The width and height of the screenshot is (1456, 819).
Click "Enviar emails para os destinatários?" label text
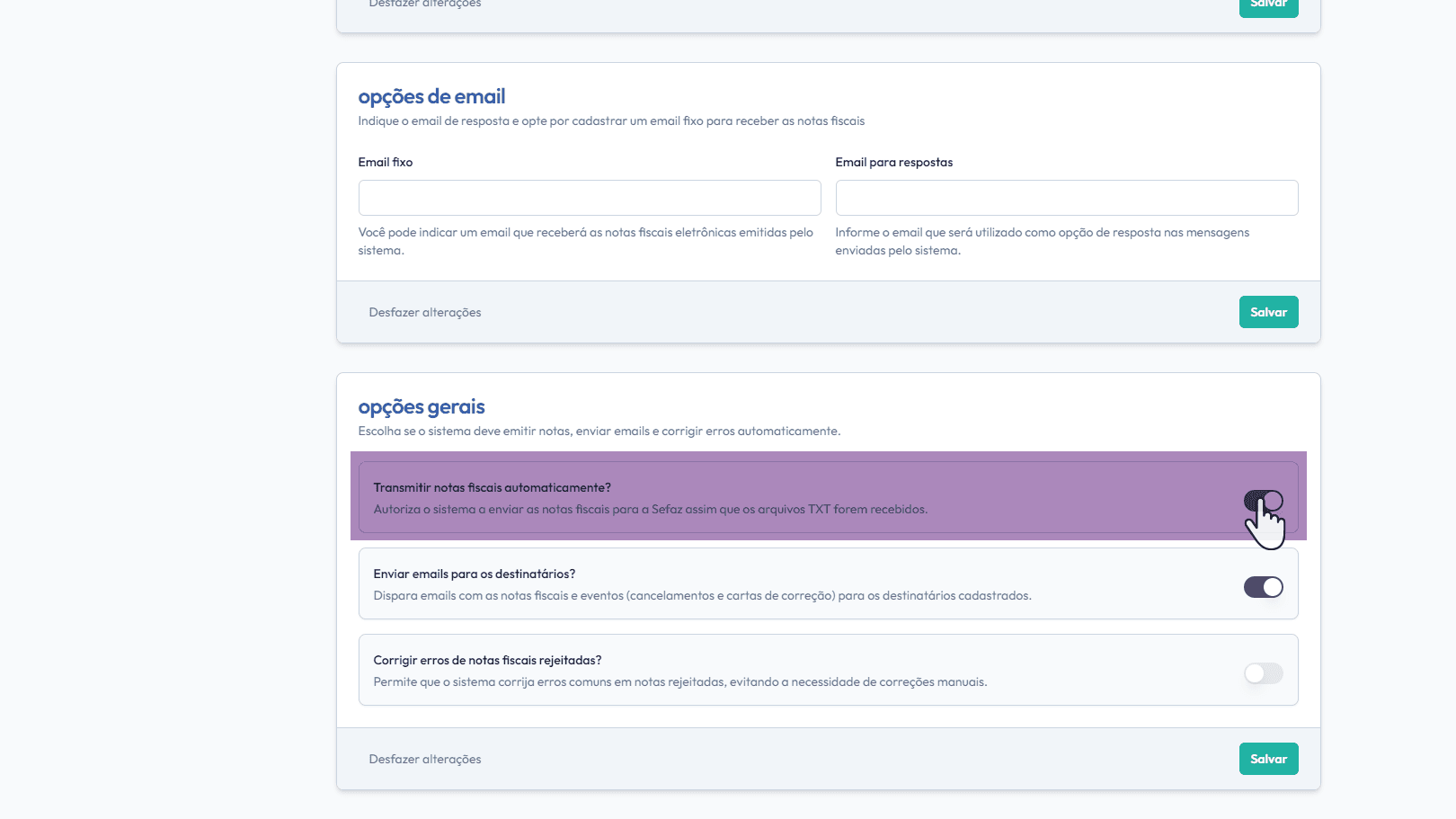tap(474, 574)
